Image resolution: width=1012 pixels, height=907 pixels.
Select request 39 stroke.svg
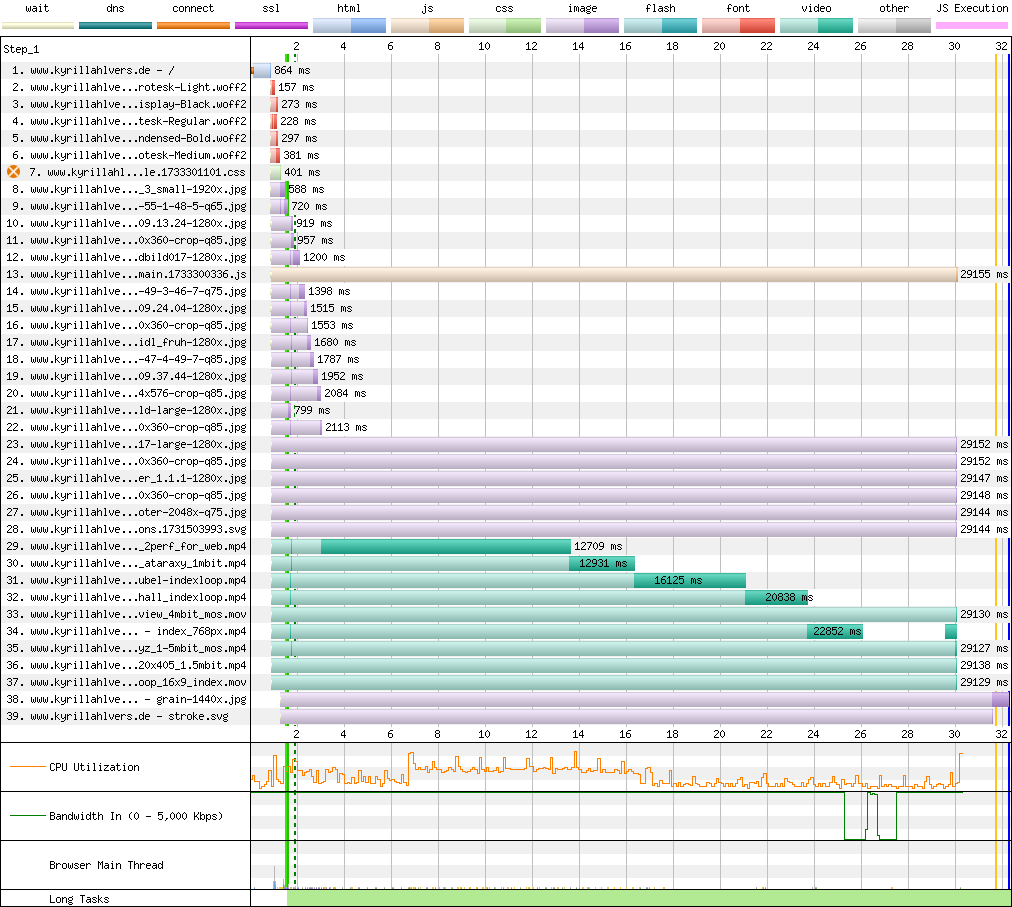click(x=117, y=716)
